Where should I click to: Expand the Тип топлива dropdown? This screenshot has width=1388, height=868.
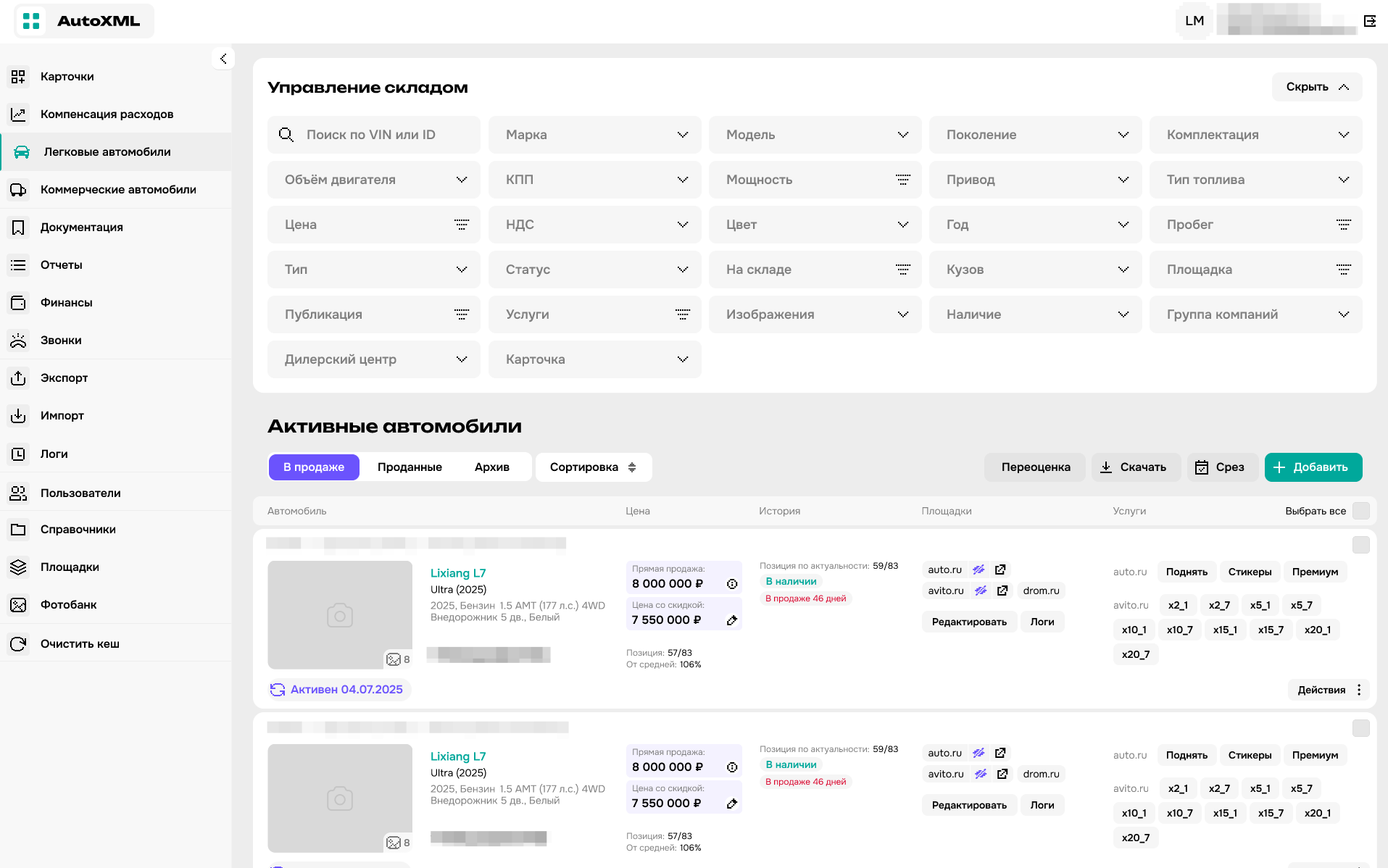click(x=1255, y=180)
